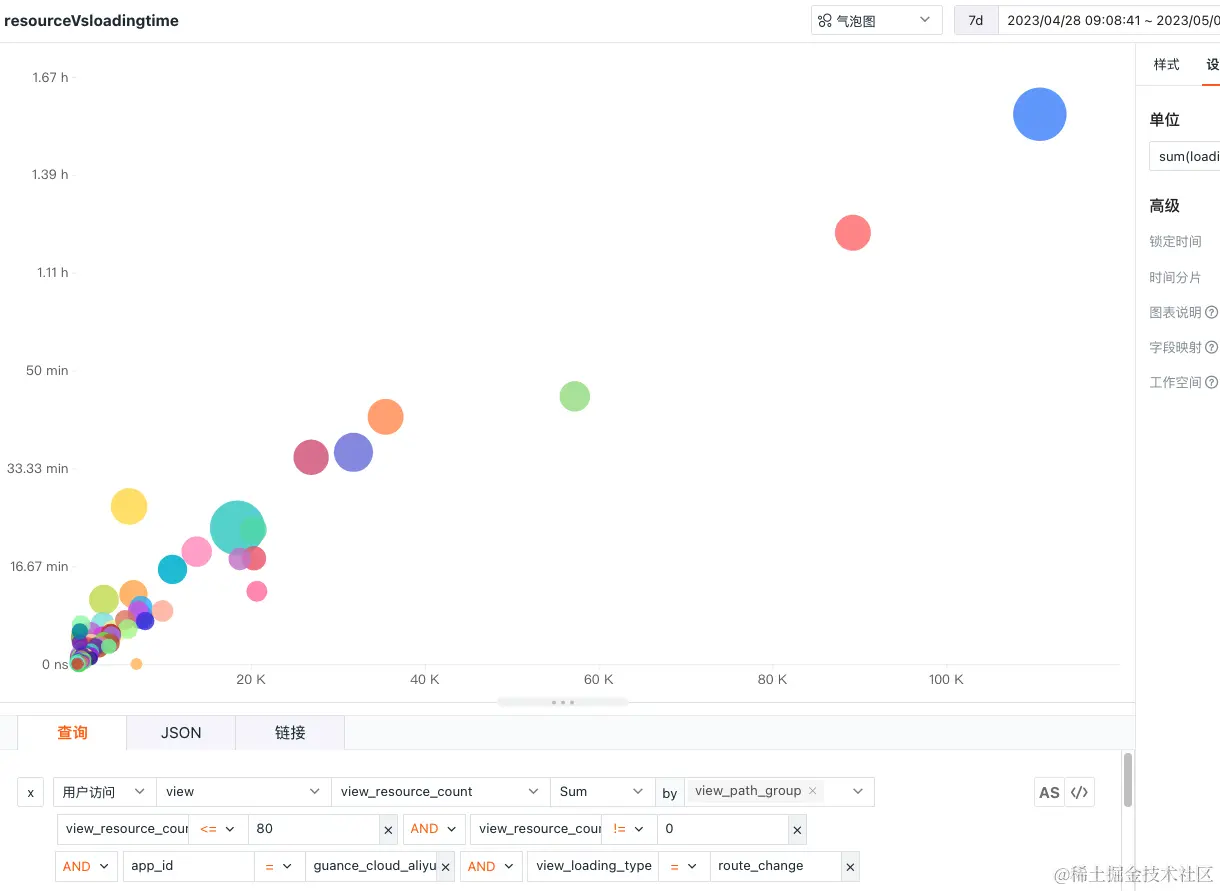Click the query panel vertical scrollbar
The image size is (1220, 891).
[x=1128, y=780]
